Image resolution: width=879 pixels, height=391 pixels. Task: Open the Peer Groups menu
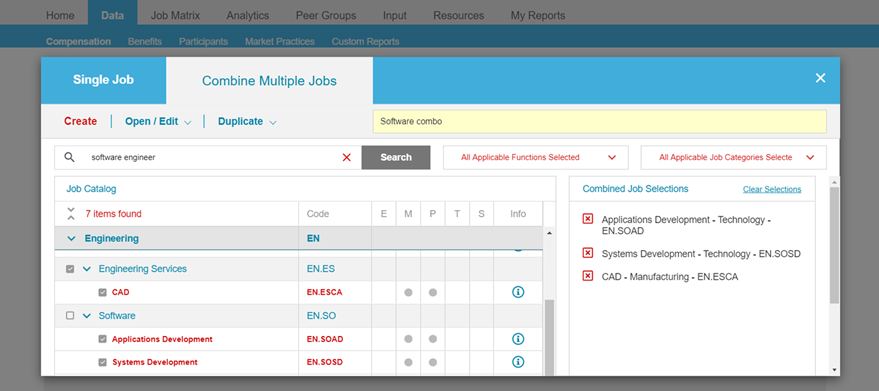[x=326, y=15]
